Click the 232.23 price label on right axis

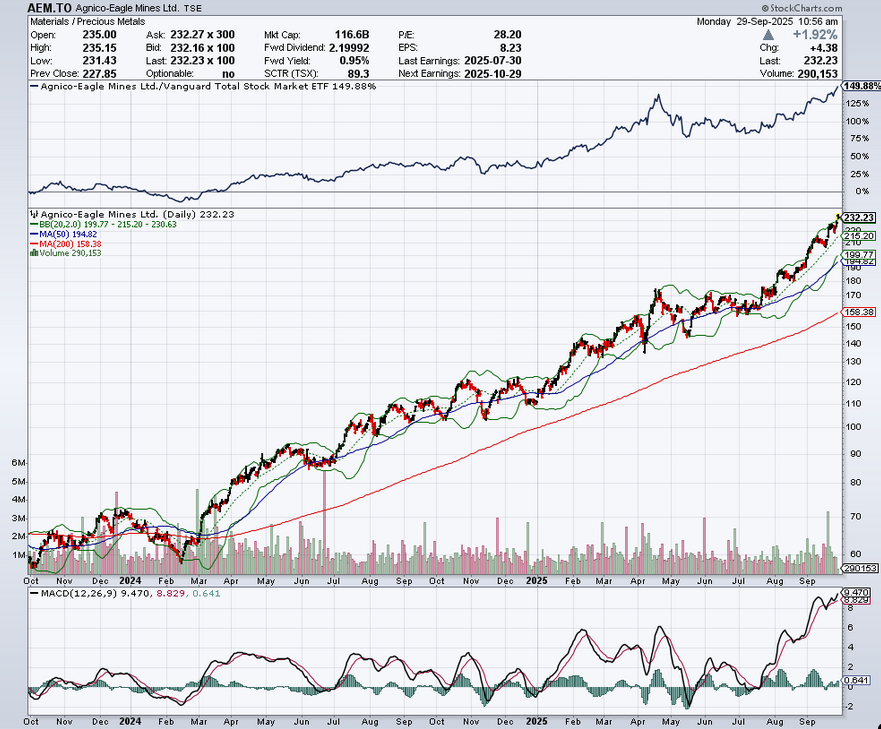pyautogui.click(x=859, y=218)
